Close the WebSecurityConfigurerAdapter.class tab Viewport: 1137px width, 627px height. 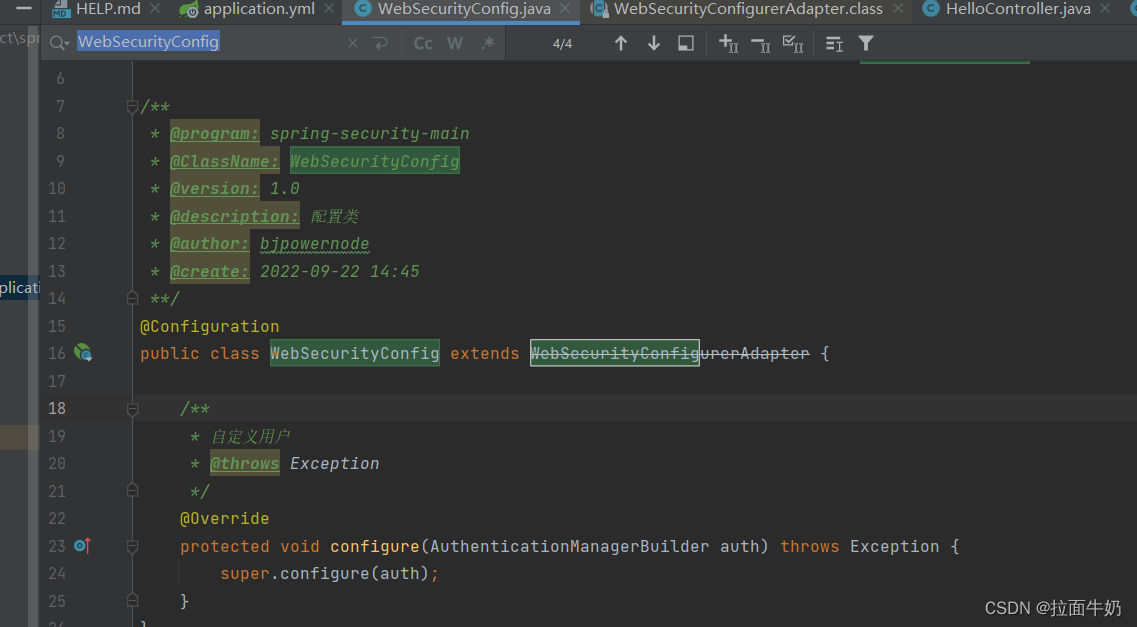(x=898, y=9)
